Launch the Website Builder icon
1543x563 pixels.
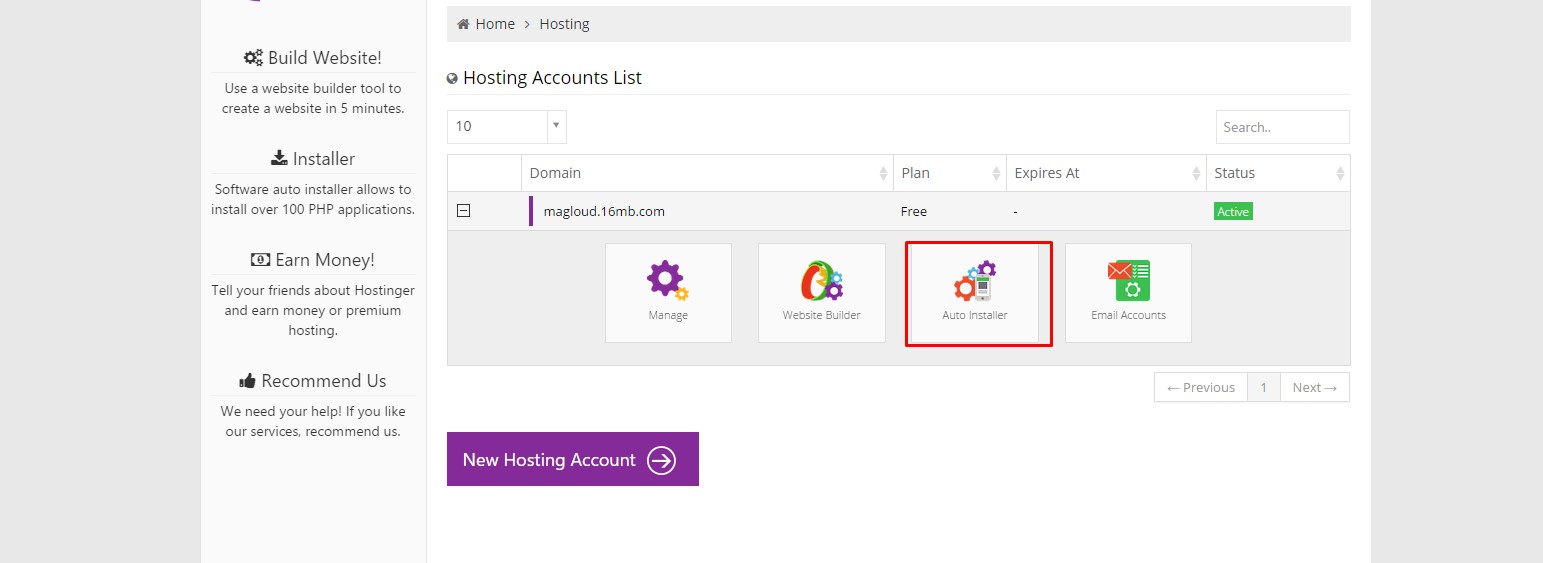pos(821,281)
